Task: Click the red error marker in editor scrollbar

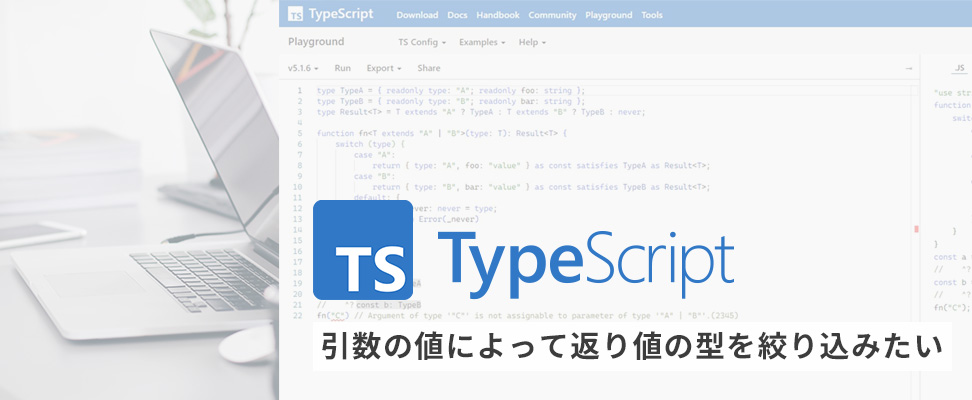Action: point(916,229)
